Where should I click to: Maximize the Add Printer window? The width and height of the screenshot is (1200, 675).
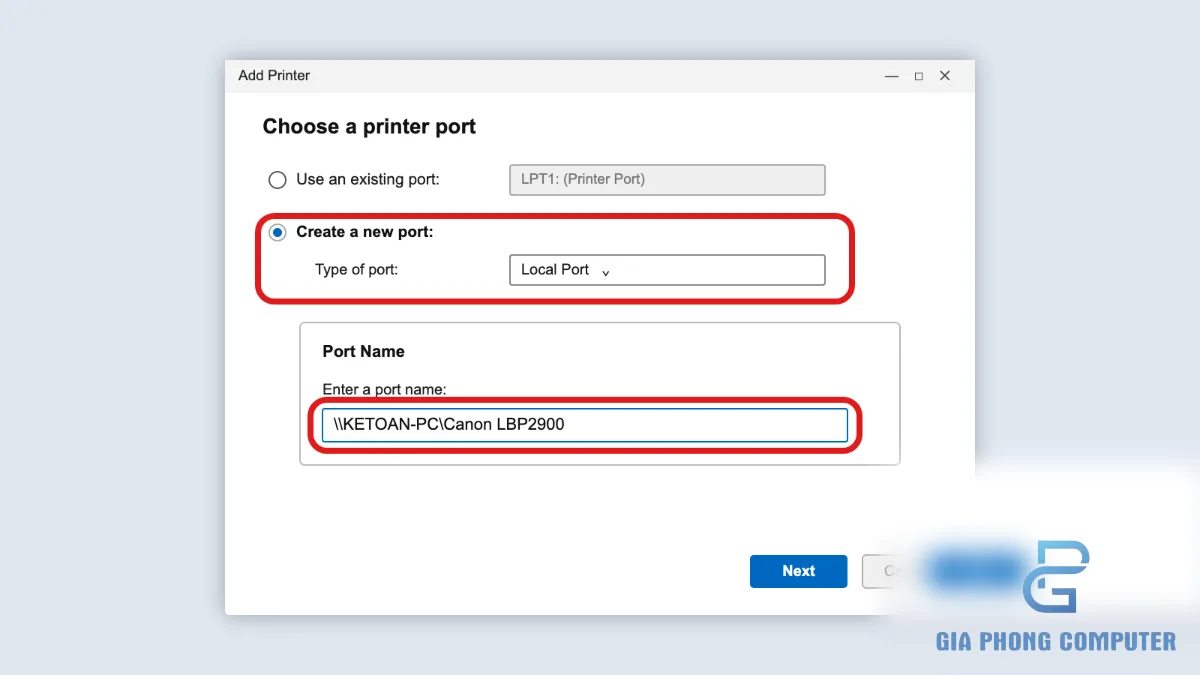click(x=918, y=76)
